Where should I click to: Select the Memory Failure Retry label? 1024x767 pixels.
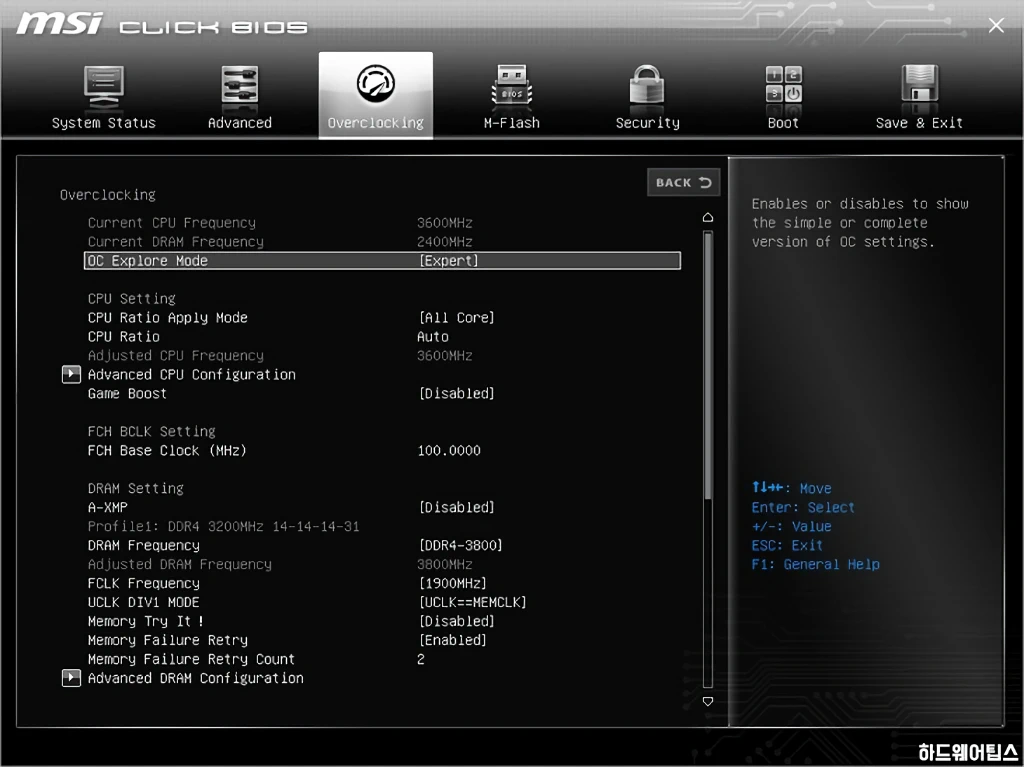click(168, 640)
